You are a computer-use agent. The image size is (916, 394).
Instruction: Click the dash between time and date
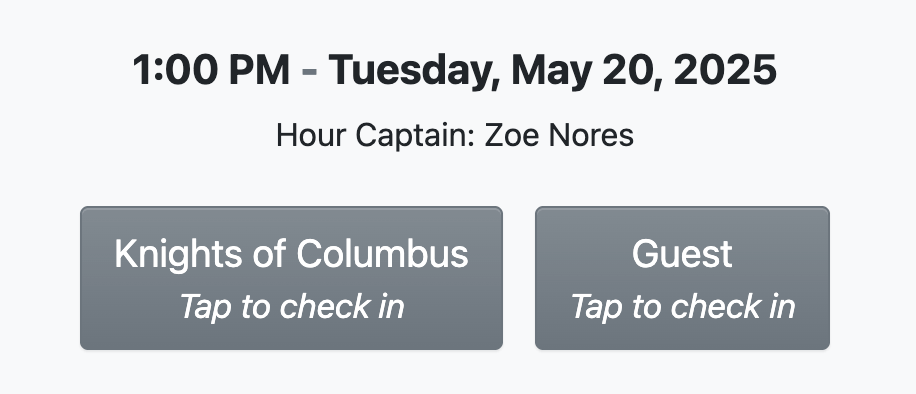[x=310, y=72]
